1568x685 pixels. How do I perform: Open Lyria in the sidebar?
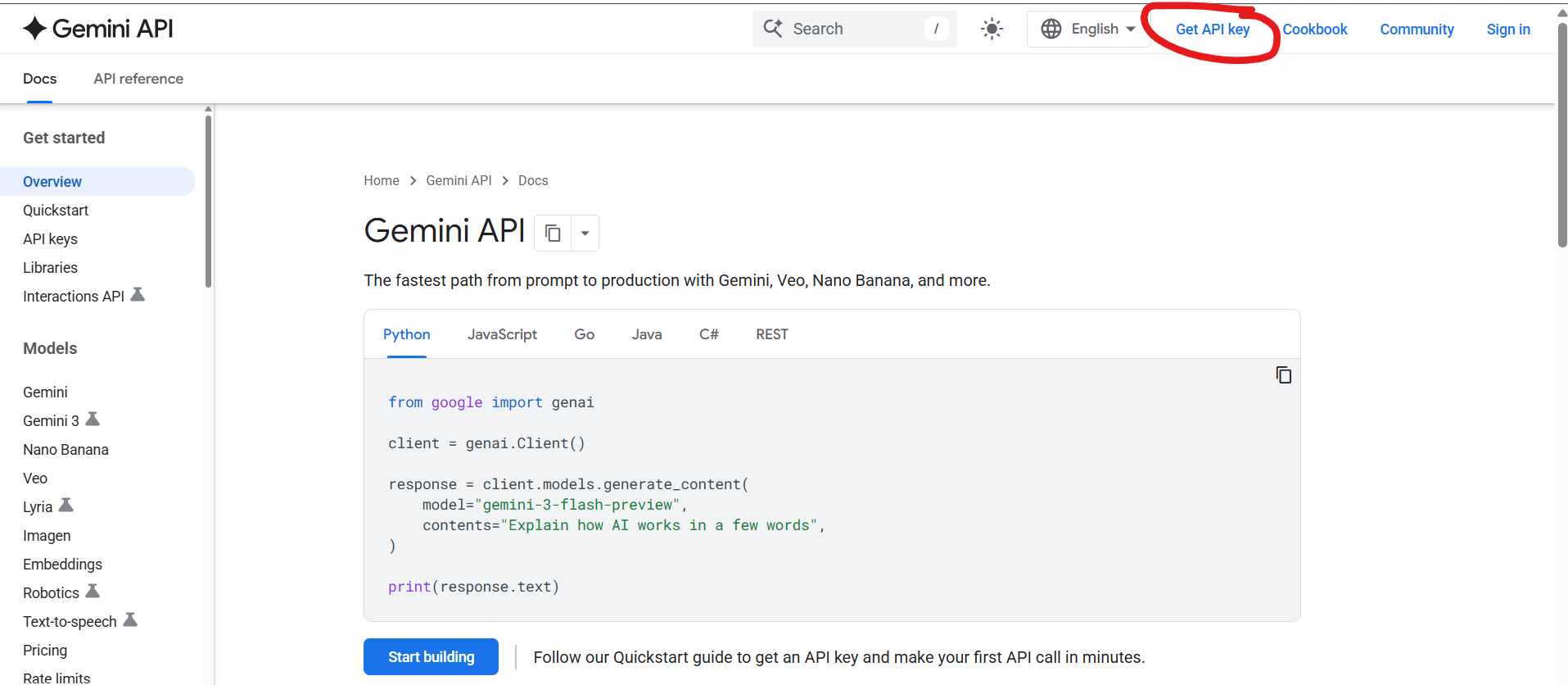tap(38, 507)
